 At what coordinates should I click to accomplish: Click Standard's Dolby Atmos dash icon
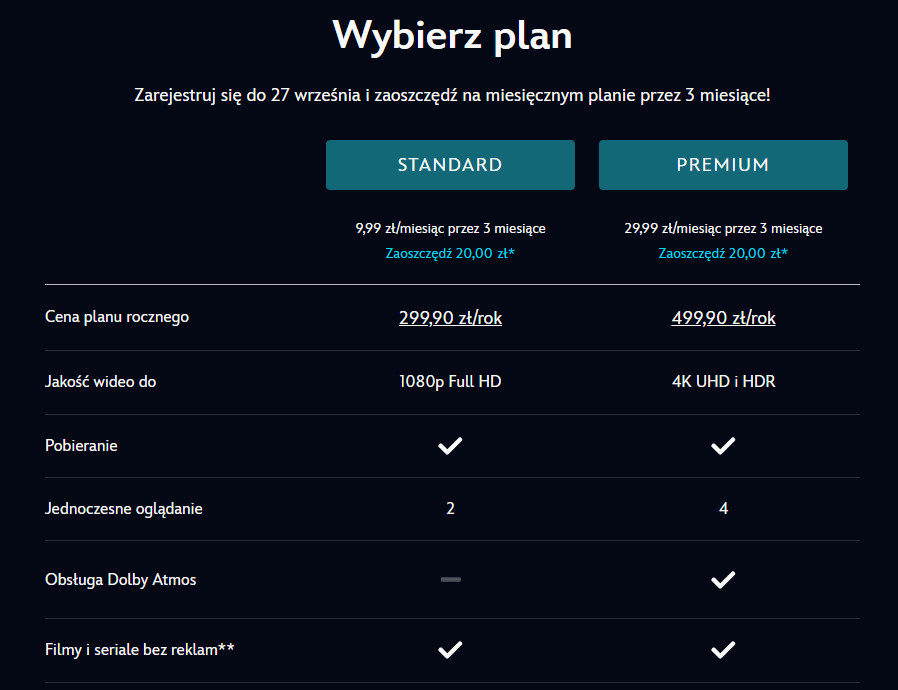[450, 579]
